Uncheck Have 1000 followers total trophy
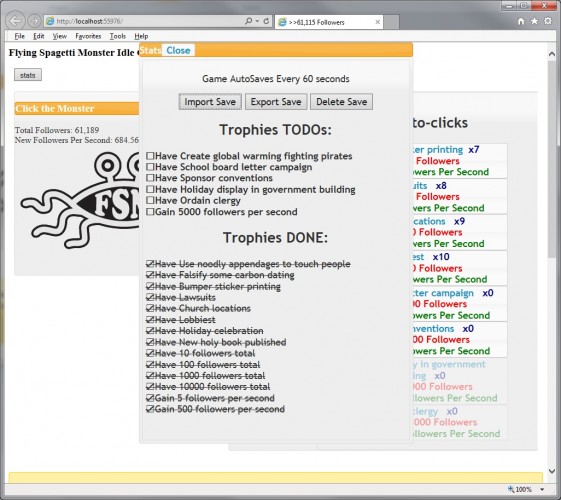Image resolution: width=561 pixels, height=500 pixels. coord(150,376)
